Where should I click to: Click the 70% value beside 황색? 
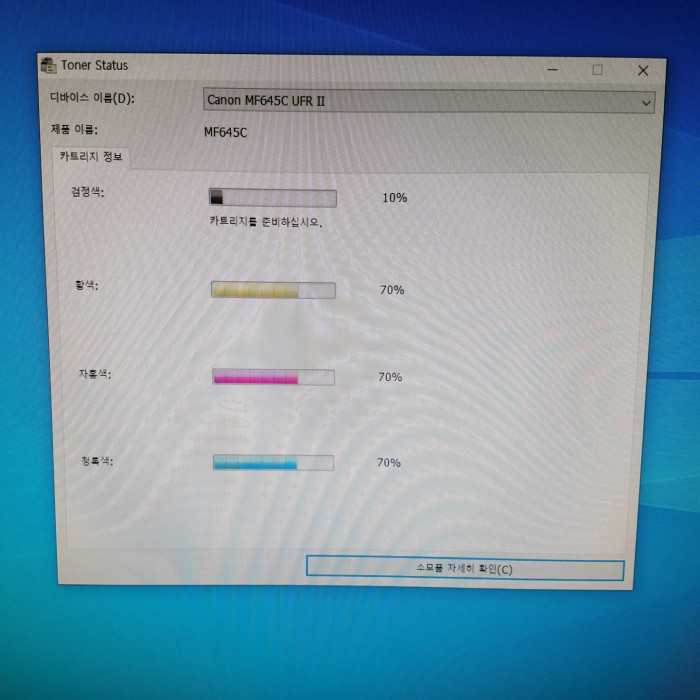(392, 290)
